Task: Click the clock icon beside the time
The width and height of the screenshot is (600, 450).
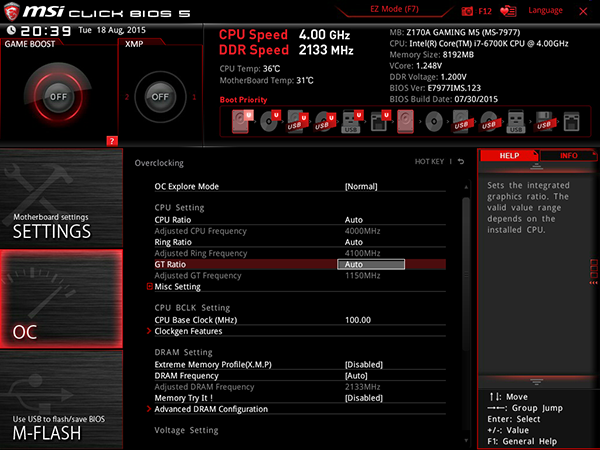Action: click(x=11, y=30)
